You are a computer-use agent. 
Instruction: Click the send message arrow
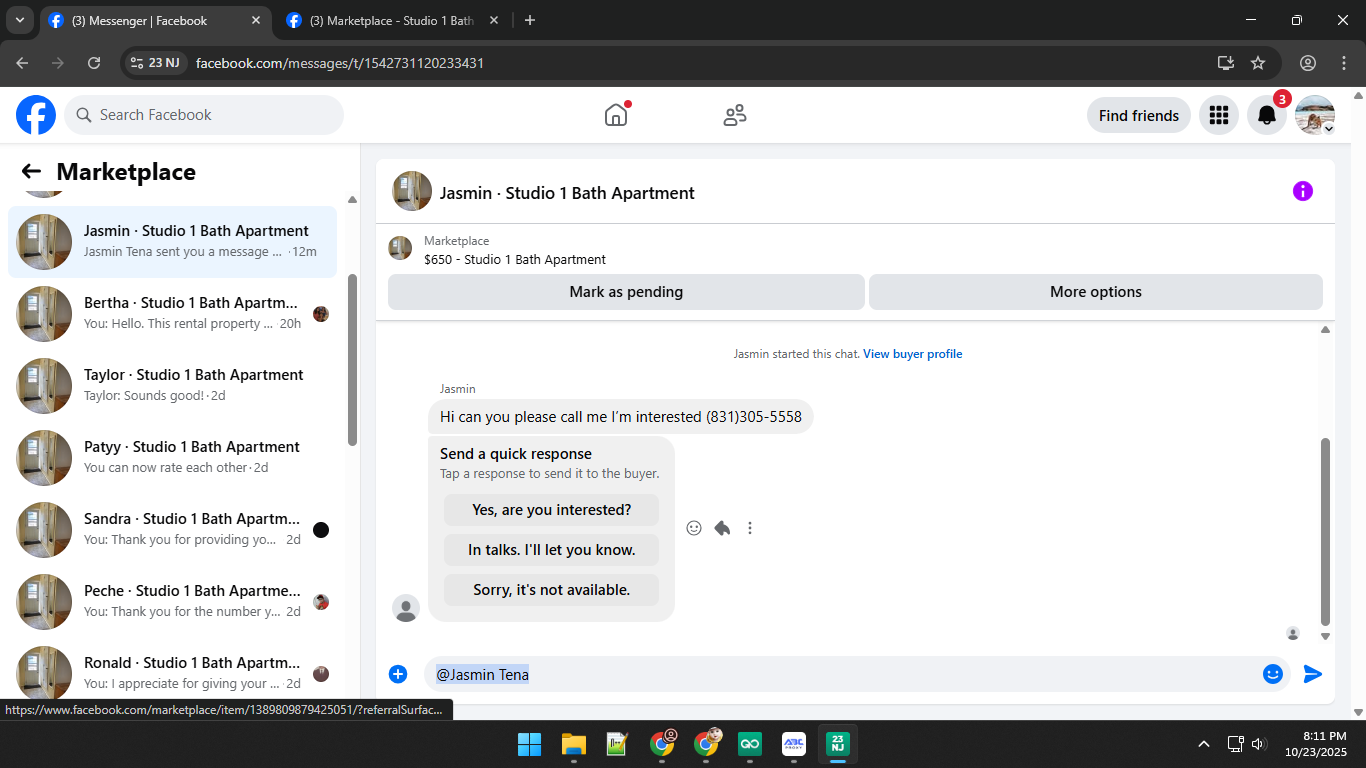point(1313,674)
